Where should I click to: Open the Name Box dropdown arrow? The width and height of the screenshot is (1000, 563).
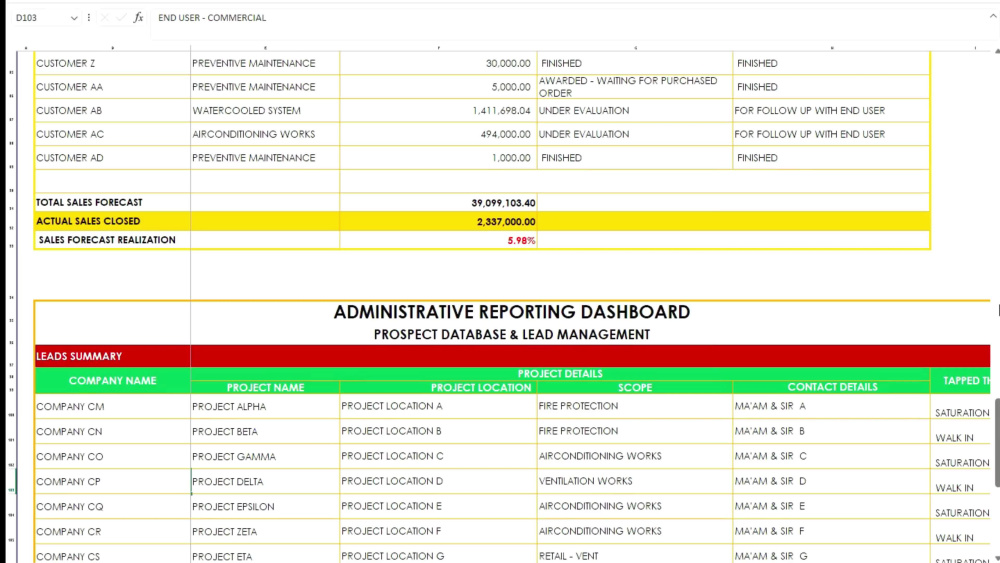74,18
